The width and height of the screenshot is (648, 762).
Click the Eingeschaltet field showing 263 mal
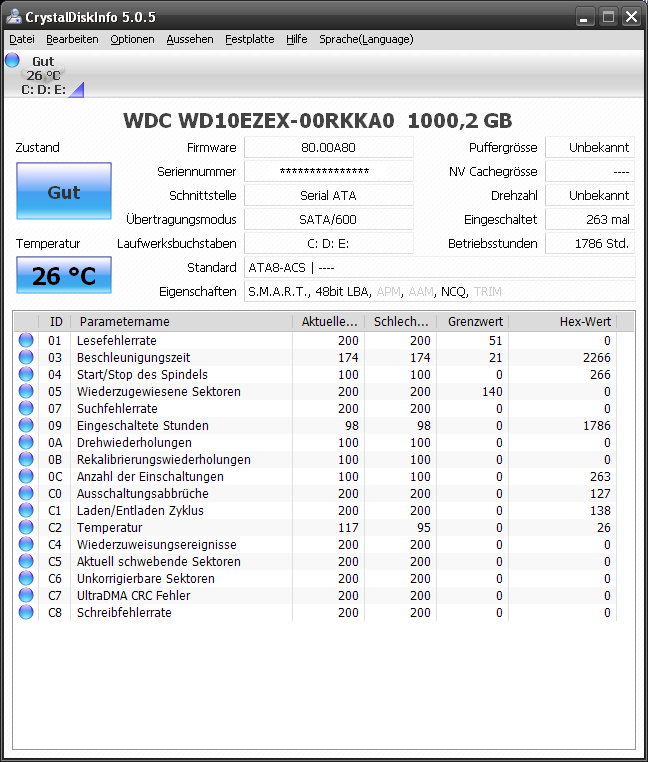click(590, 219)
